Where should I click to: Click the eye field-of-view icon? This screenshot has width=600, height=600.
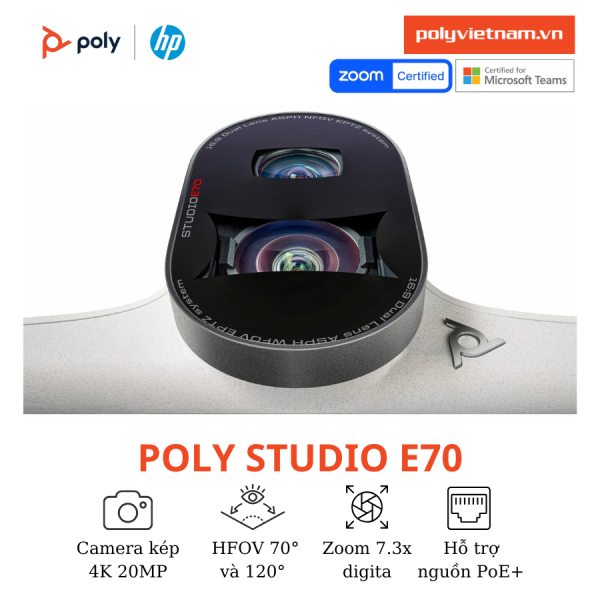(x=253, y=507)
